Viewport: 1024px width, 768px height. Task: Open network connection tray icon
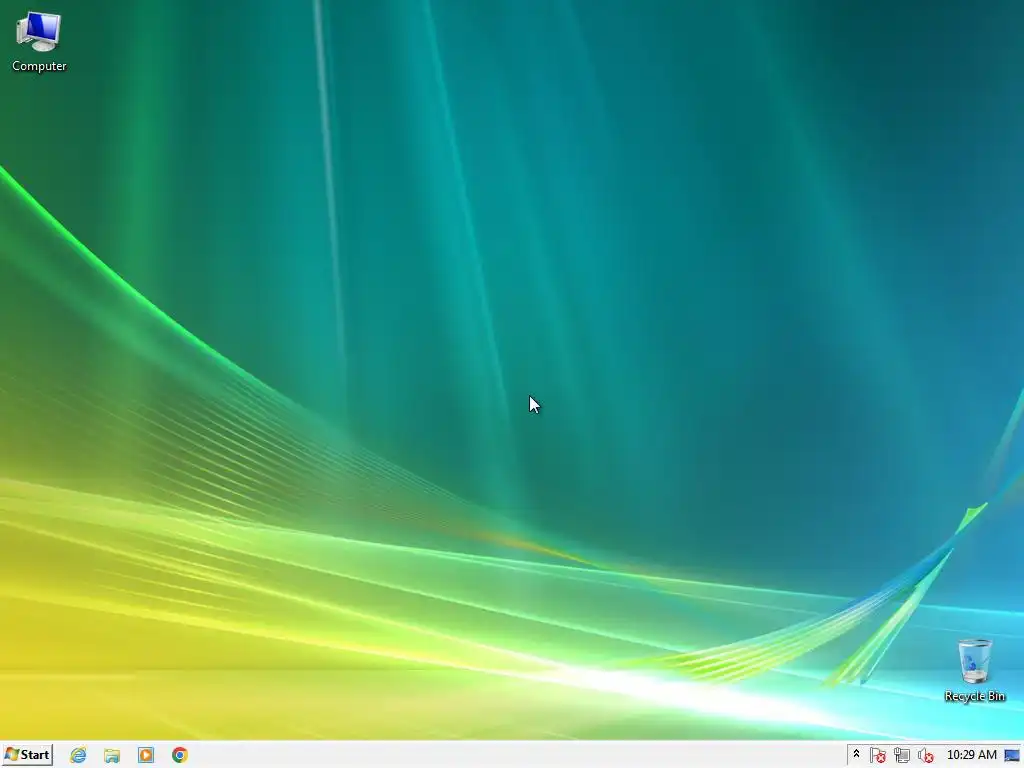point(902,755)
